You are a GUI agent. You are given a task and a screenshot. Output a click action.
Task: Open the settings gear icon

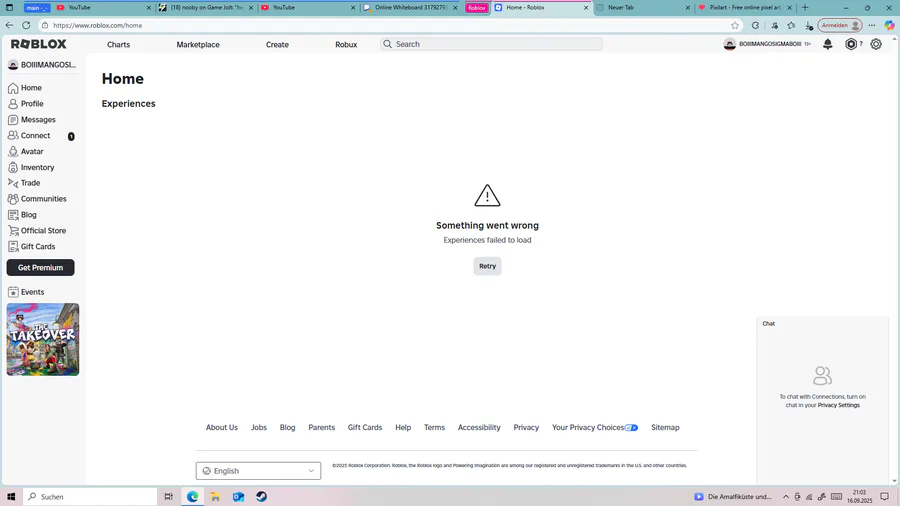pos(876,44)
